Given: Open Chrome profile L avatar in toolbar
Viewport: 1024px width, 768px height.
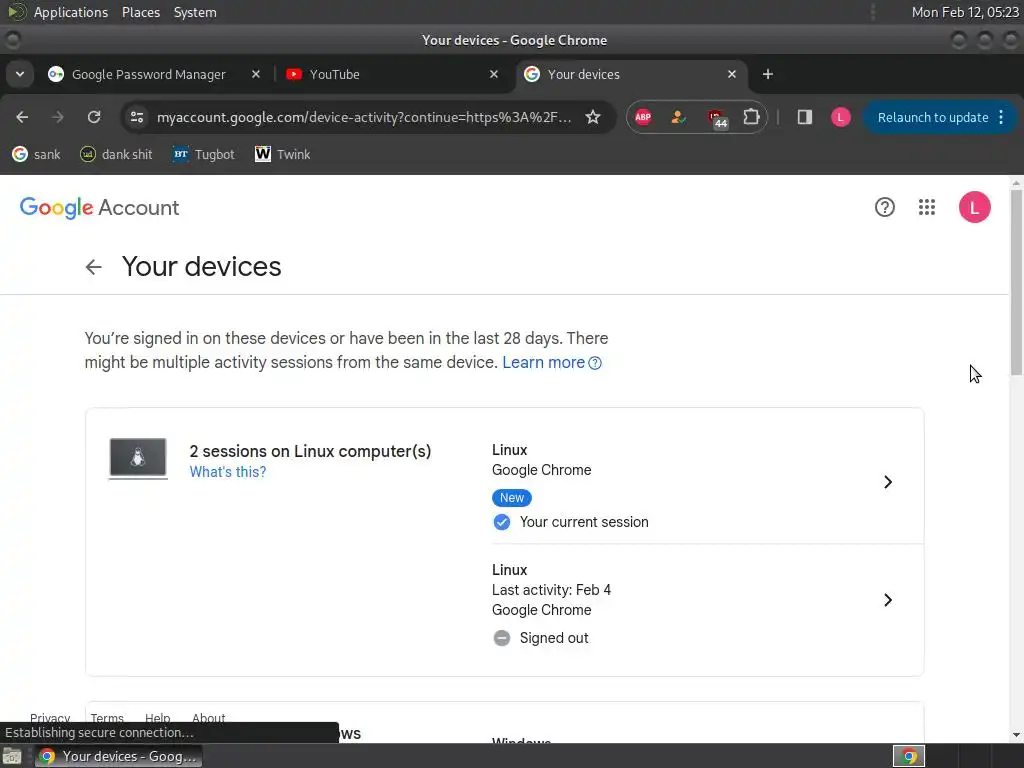Looking at the screenshot, I should point(840,117).
